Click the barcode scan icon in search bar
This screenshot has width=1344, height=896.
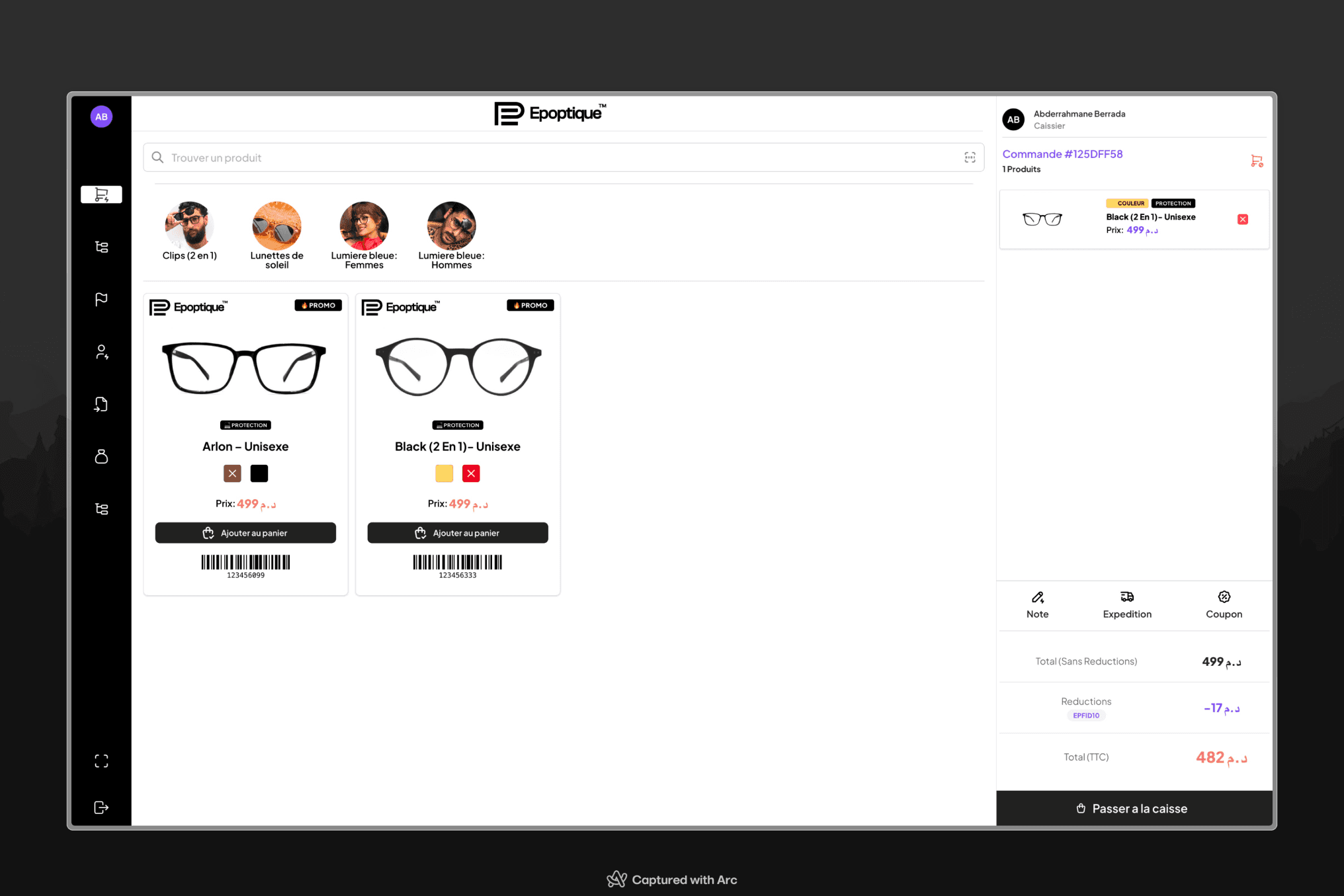(970, 157)
